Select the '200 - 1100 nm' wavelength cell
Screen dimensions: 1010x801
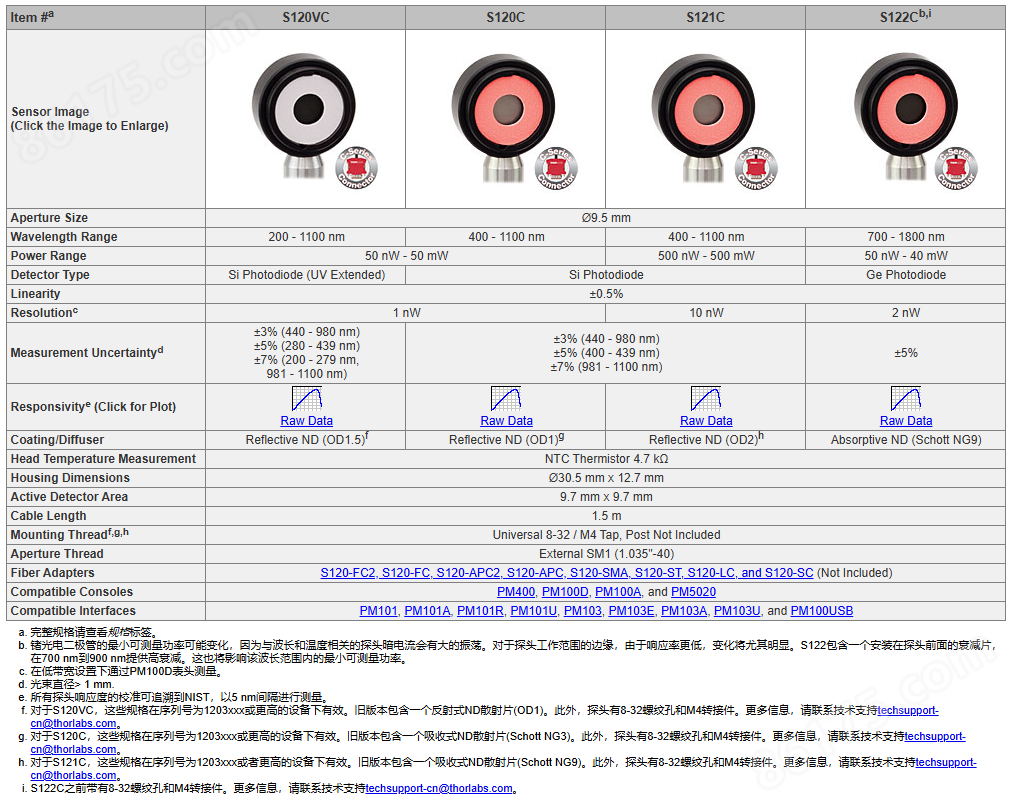point(307,237)
